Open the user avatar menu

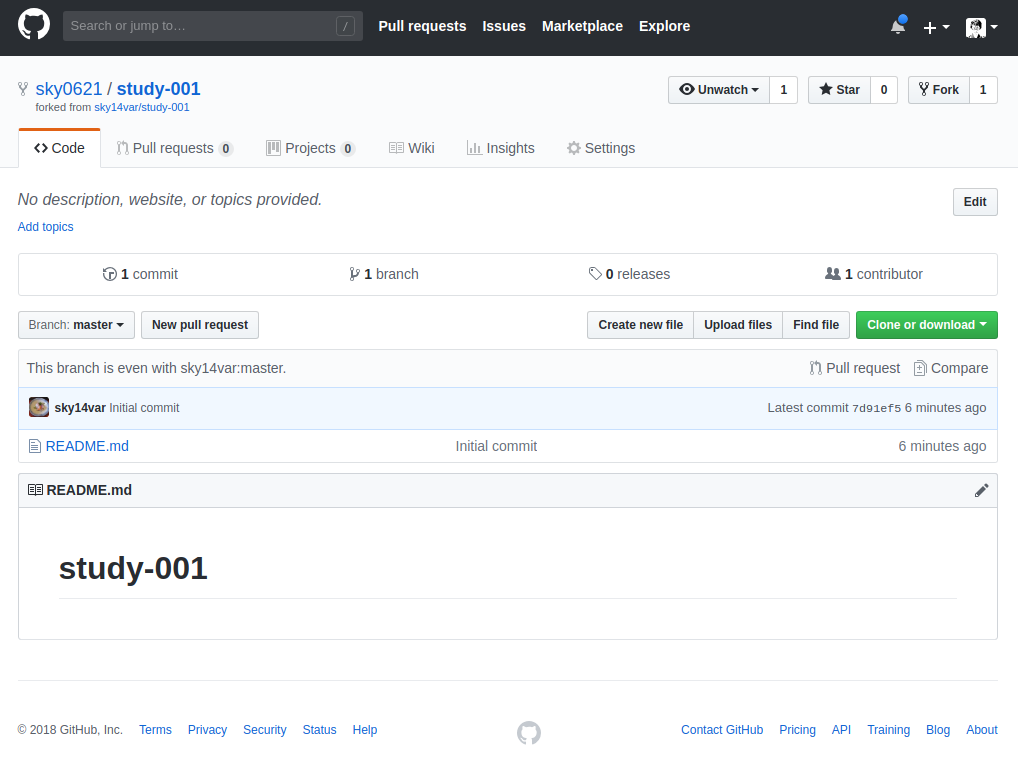981,27
